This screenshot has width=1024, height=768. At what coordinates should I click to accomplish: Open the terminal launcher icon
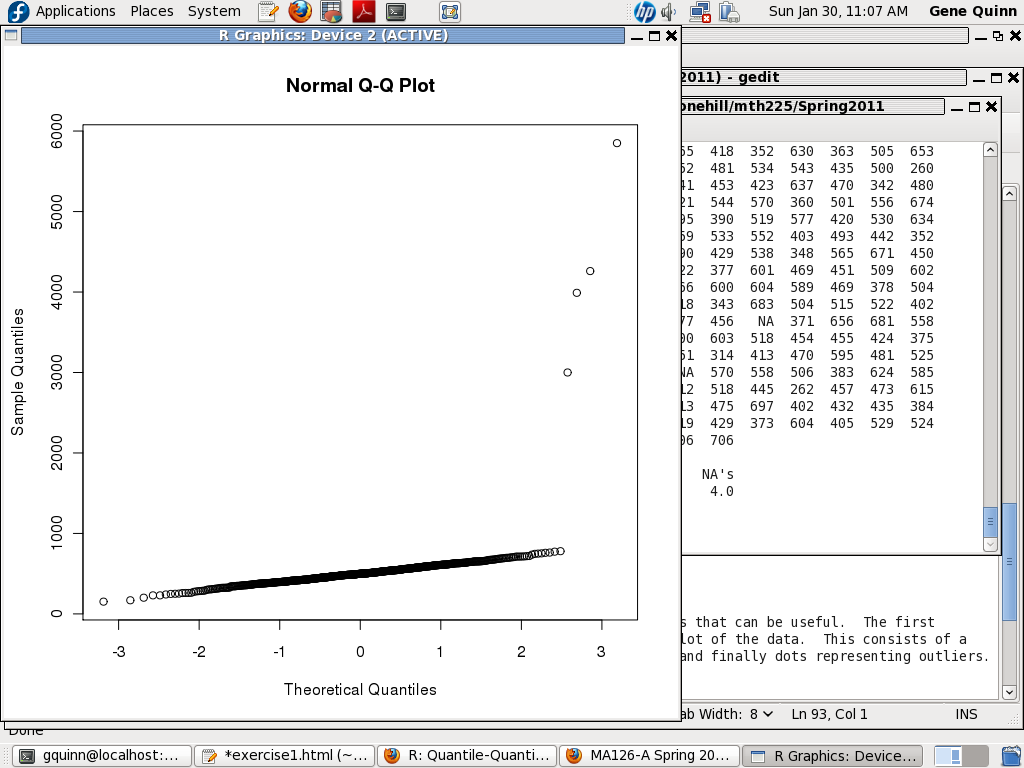396,12
